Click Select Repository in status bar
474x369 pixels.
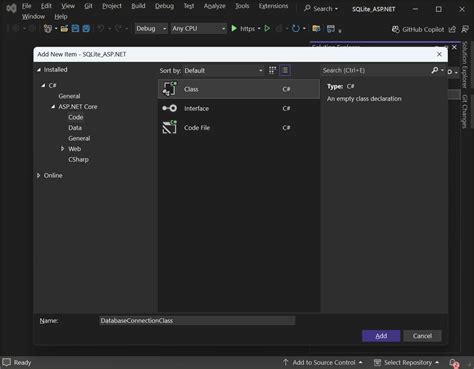pyautogui.click(x=407, y=362)
